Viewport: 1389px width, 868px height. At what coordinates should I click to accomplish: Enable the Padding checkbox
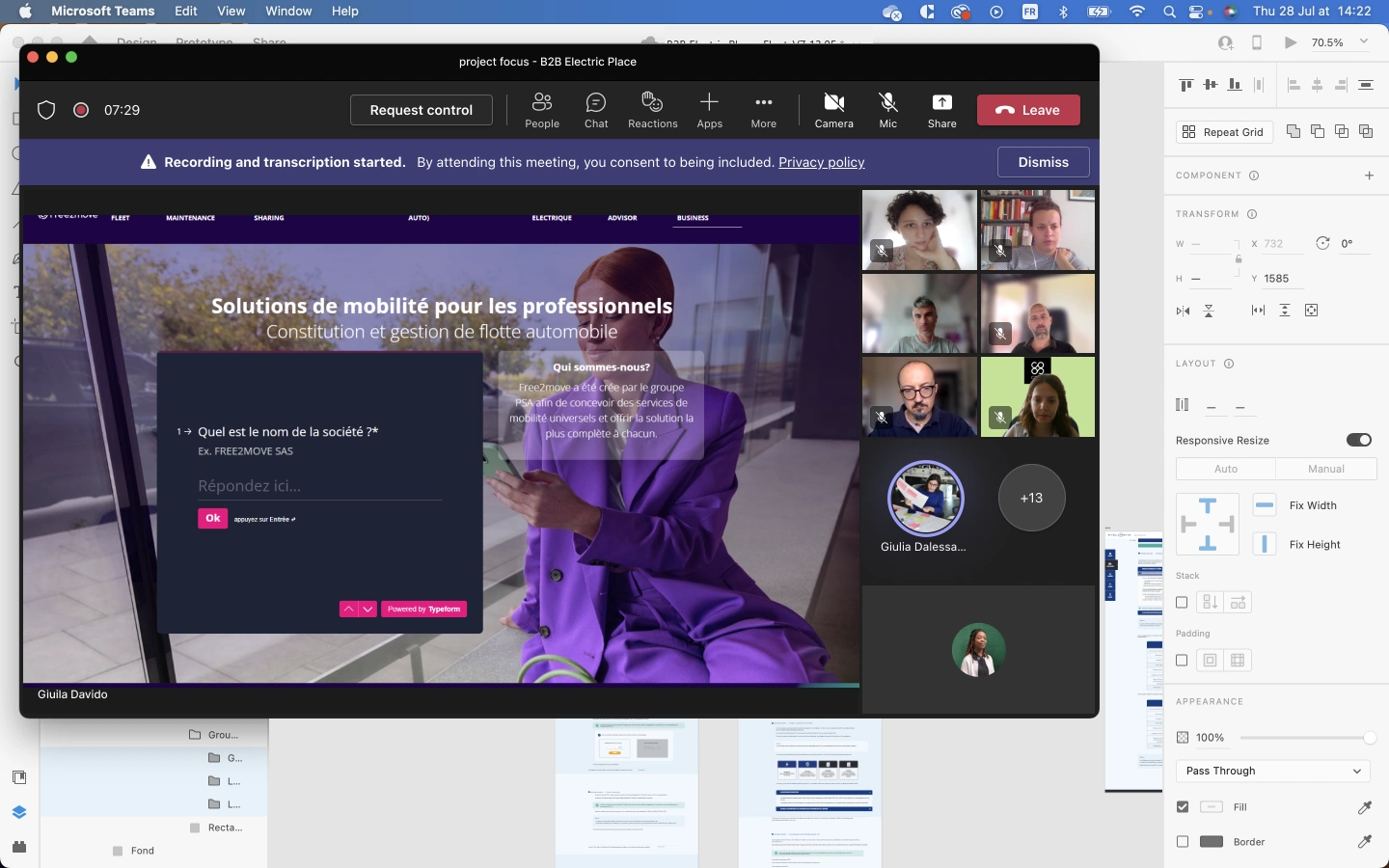point(1182,661)
